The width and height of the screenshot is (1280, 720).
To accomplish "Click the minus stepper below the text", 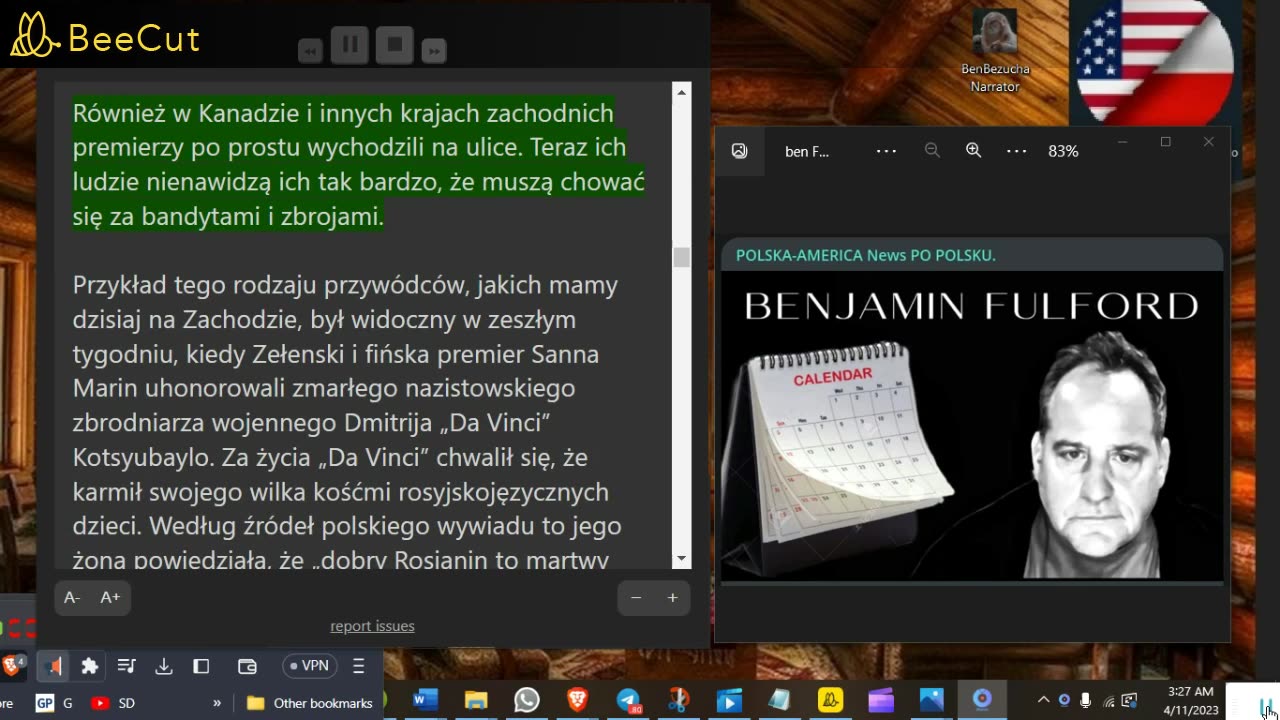I will click(636, 598).
